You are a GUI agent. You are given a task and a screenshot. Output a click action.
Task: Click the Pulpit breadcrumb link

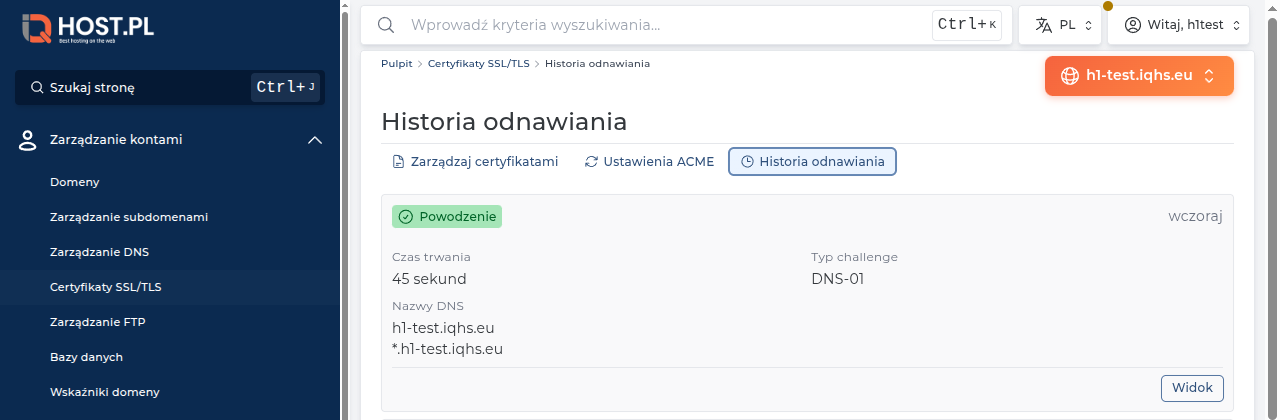[397, 63]
